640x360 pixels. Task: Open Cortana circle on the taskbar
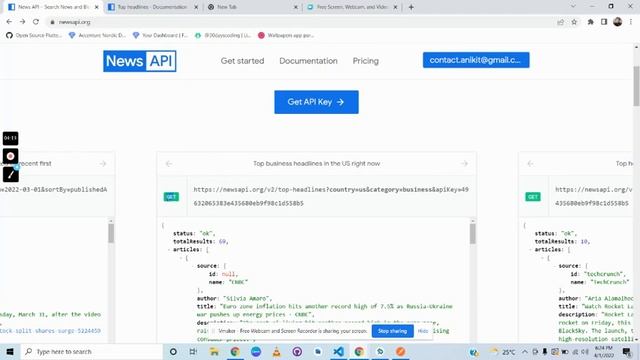(x=173, y=351)
